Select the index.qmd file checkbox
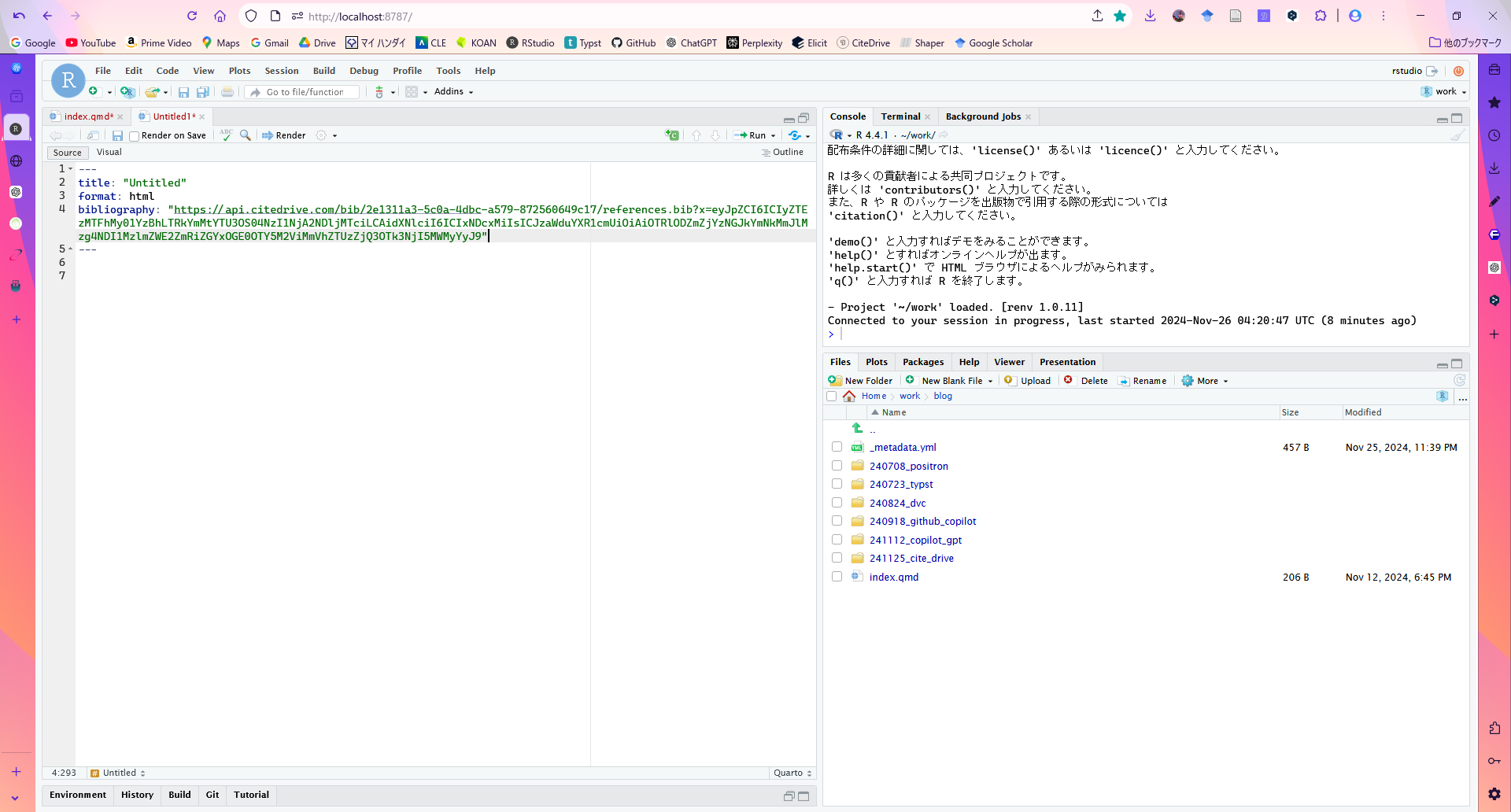This screenshot has height=812, width=1511. click(837, 577)
